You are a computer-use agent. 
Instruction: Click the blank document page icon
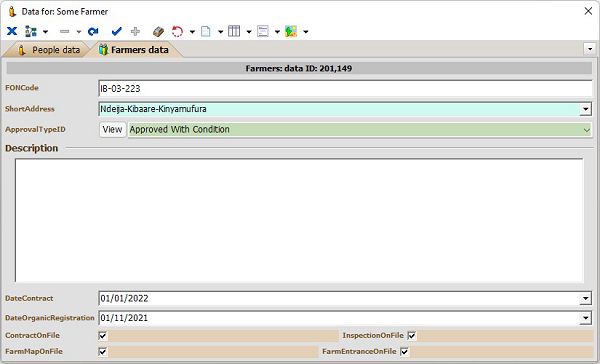(206, 31)
